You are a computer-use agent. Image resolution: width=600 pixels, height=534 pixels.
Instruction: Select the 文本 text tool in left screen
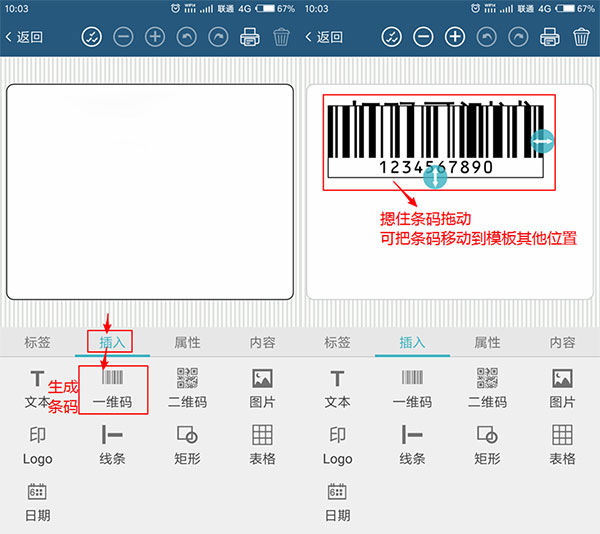37,380
